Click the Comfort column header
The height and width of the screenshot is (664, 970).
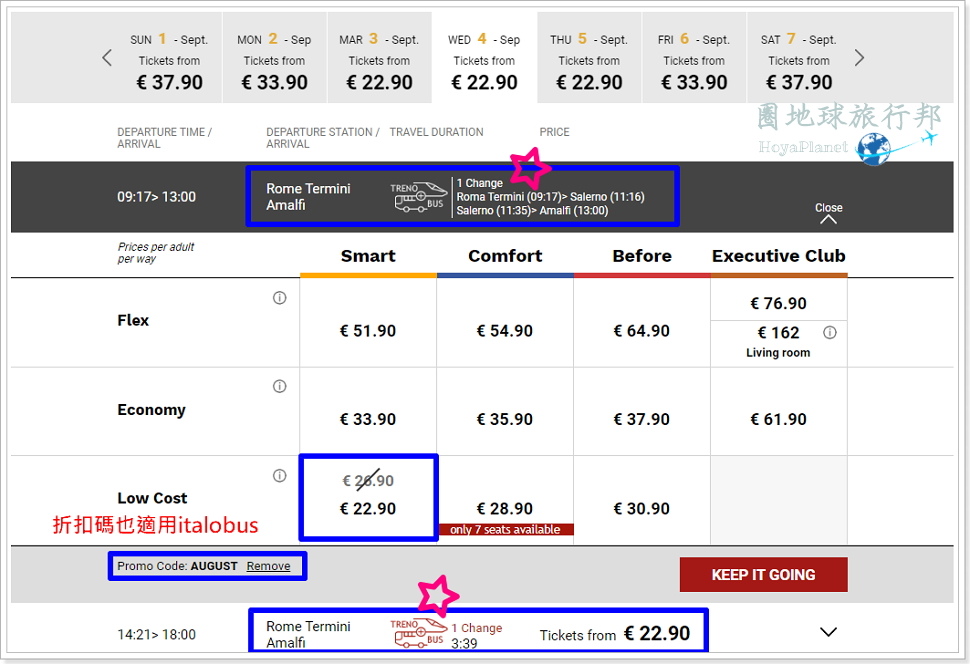(505, 256)
